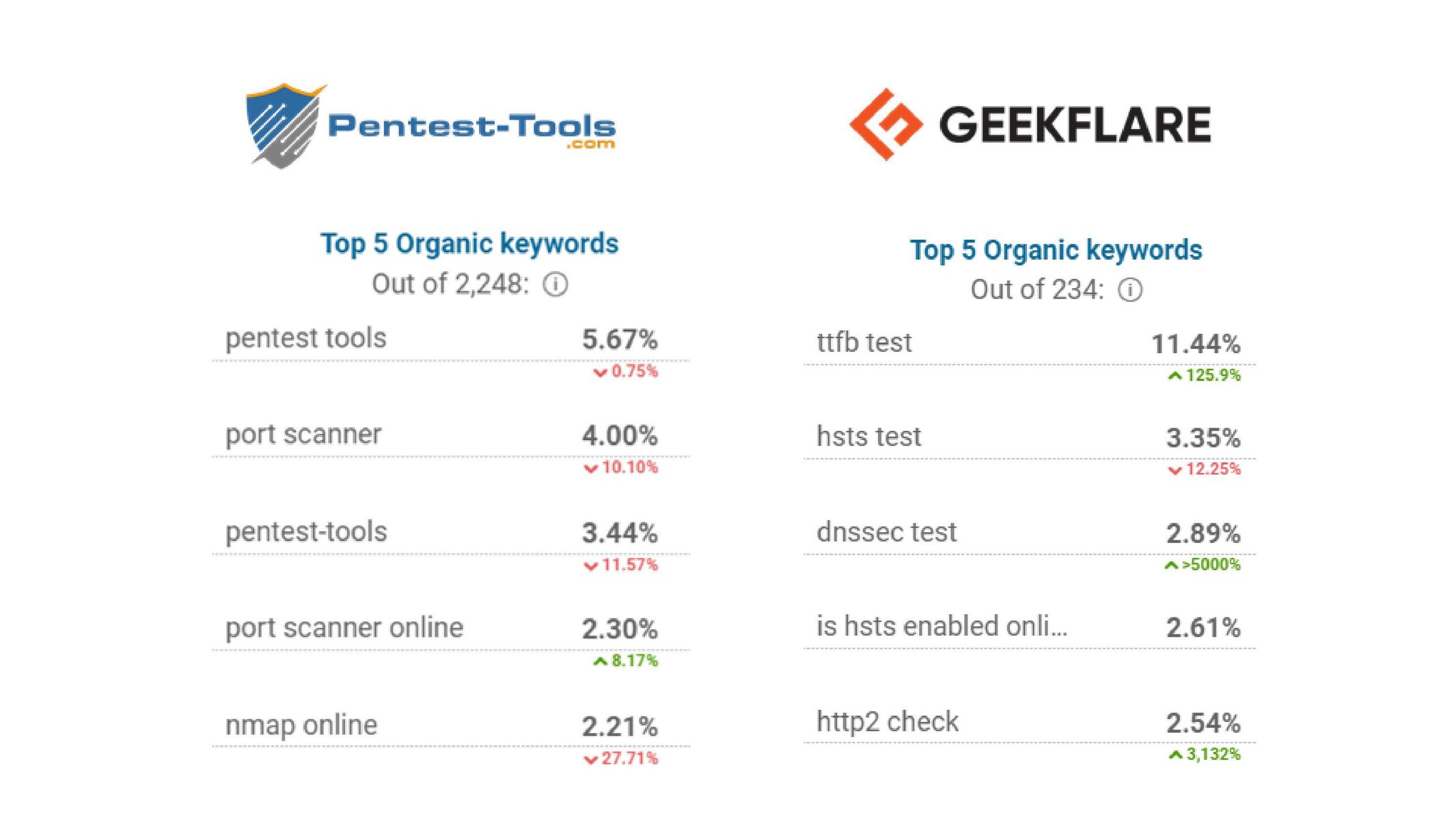Click the Pentest-Tools shield logo

pos(284,126)
